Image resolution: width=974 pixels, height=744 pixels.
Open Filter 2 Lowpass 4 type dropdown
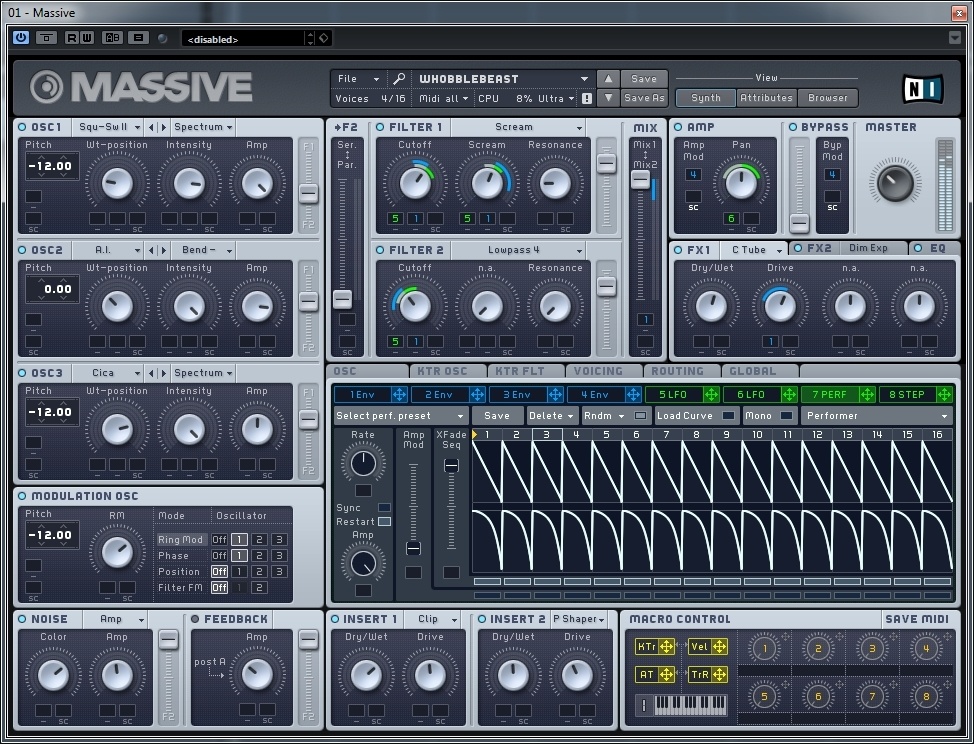(519, 250)
